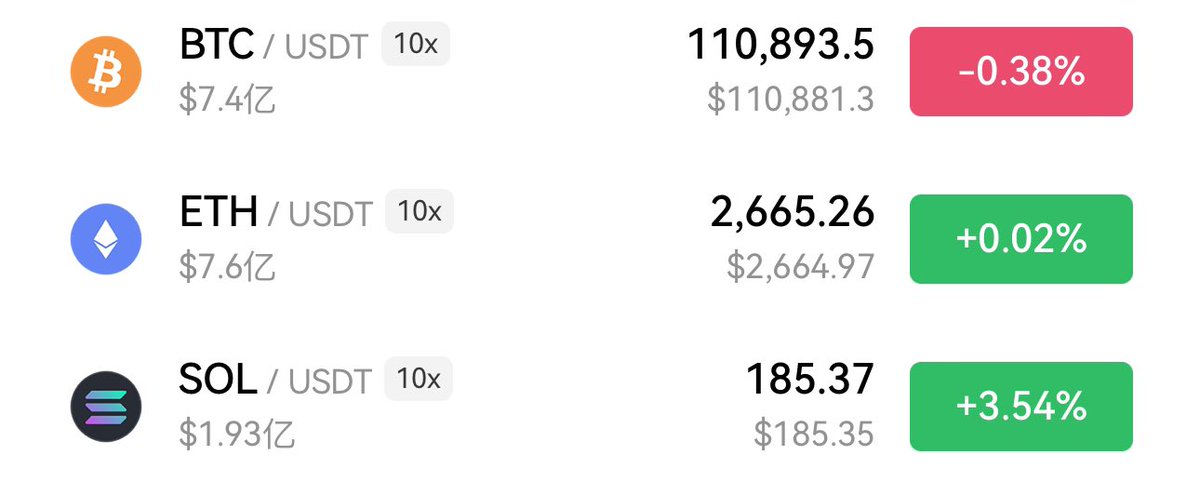Tap the ETH 10x leverage badge
This screenshot has height=495, width=1200.
pyautogui.click(x=419, y=212)
